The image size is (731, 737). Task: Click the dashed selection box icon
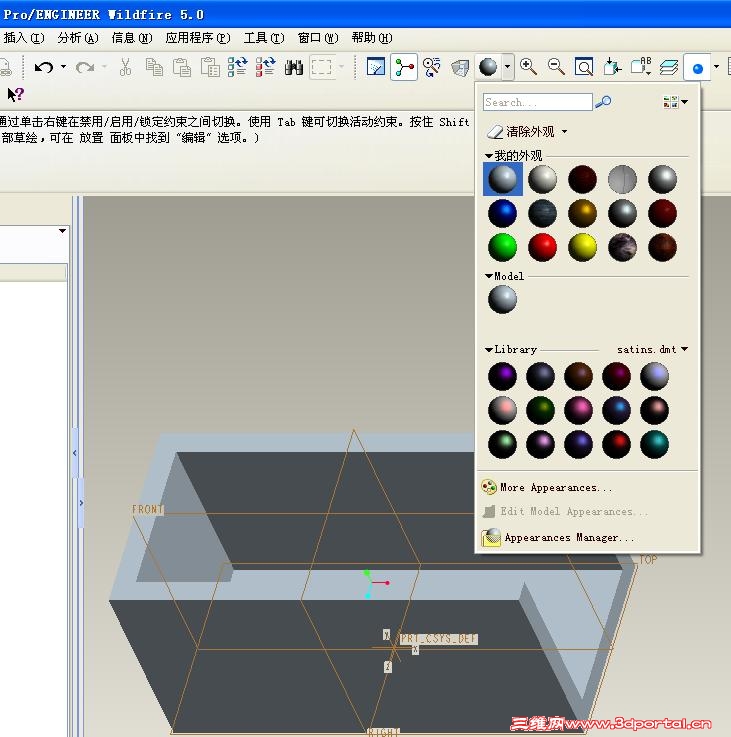322,67
